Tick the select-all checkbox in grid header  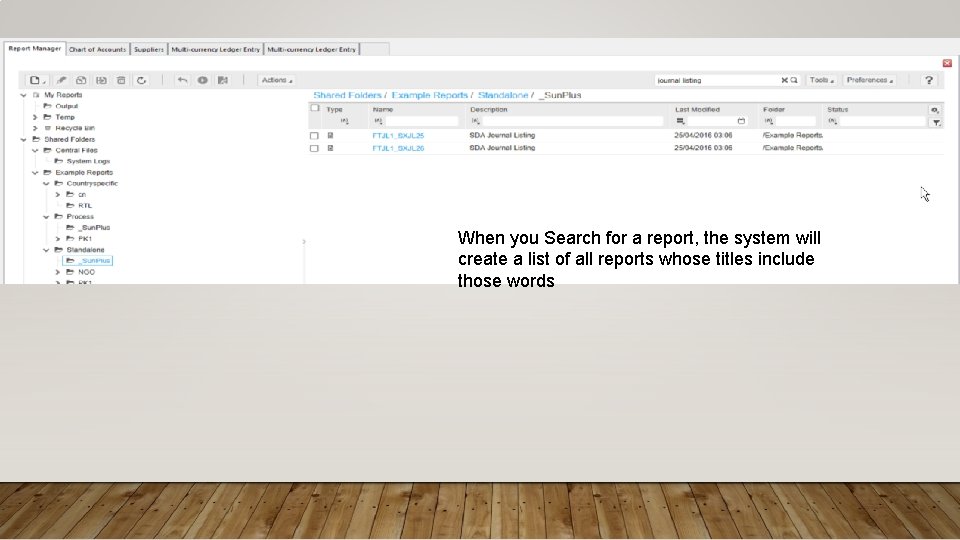coord(315,108)
